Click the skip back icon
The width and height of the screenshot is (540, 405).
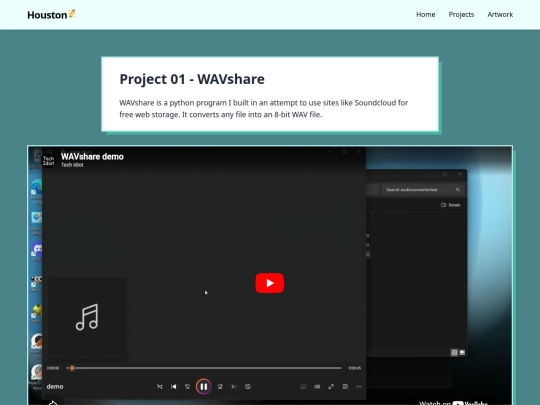pyautogui.click(x=187, y=386)
